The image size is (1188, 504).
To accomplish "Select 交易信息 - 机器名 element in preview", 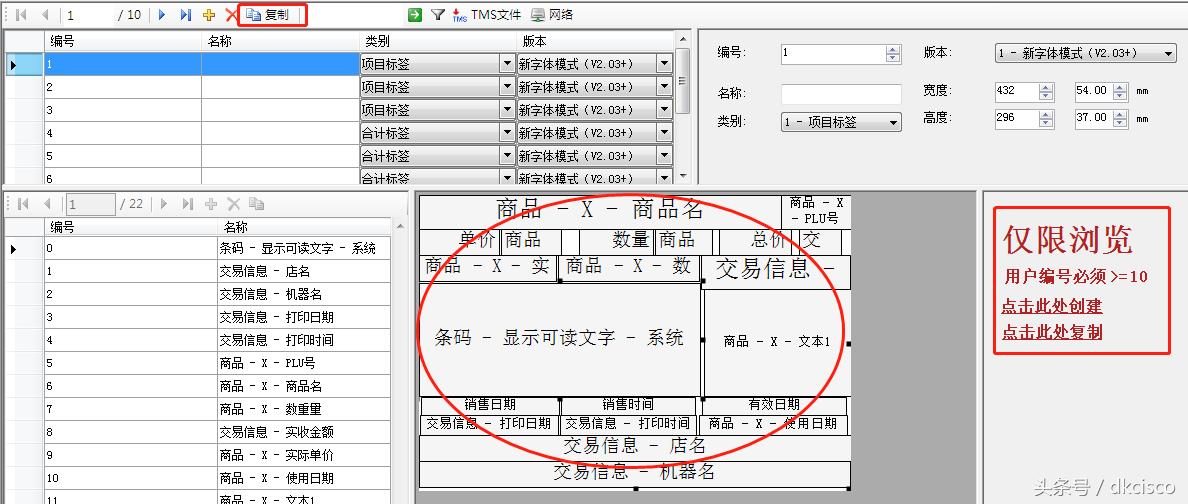I will [634, 473].
